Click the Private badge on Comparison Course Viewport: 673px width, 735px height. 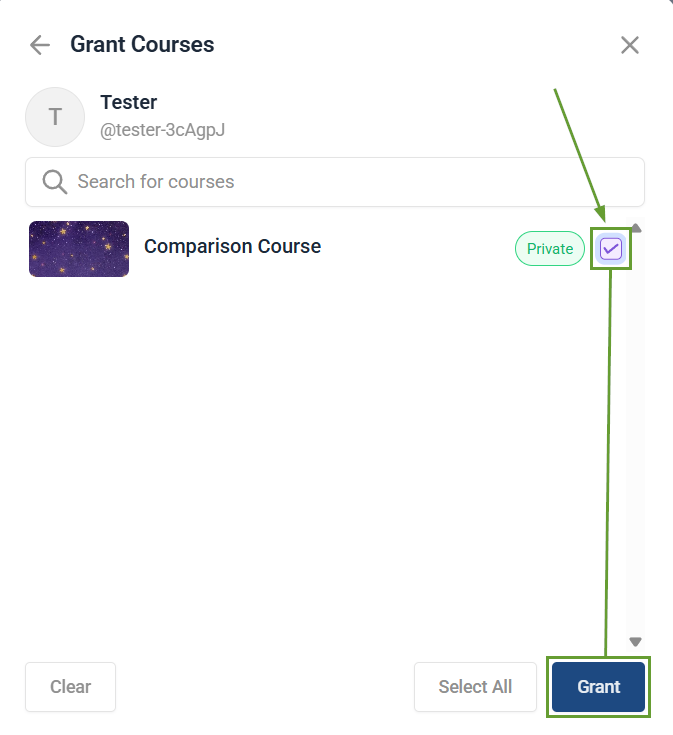[x=549, y=249]
